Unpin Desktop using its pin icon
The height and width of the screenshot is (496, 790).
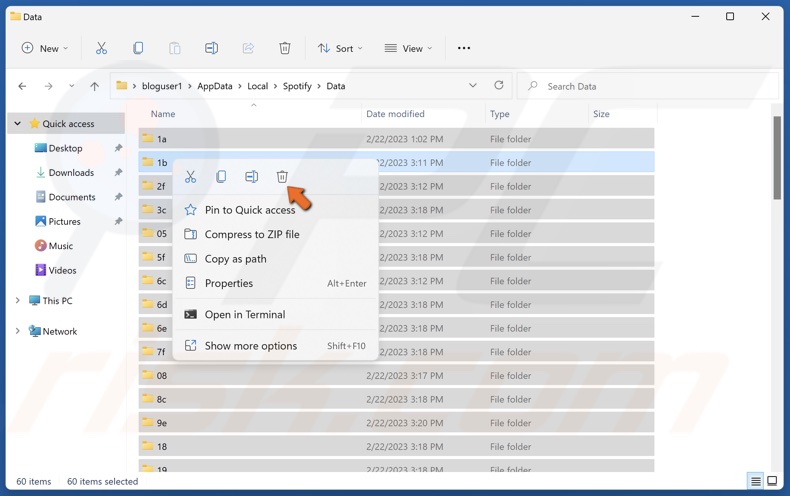(118, 148)
